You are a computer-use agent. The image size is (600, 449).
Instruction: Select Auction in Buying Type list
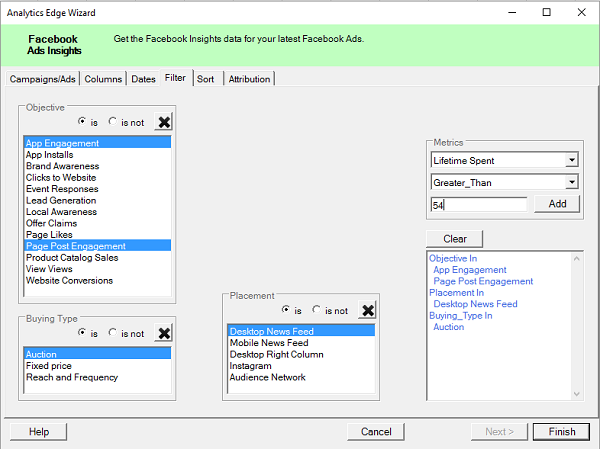(98, 354)
